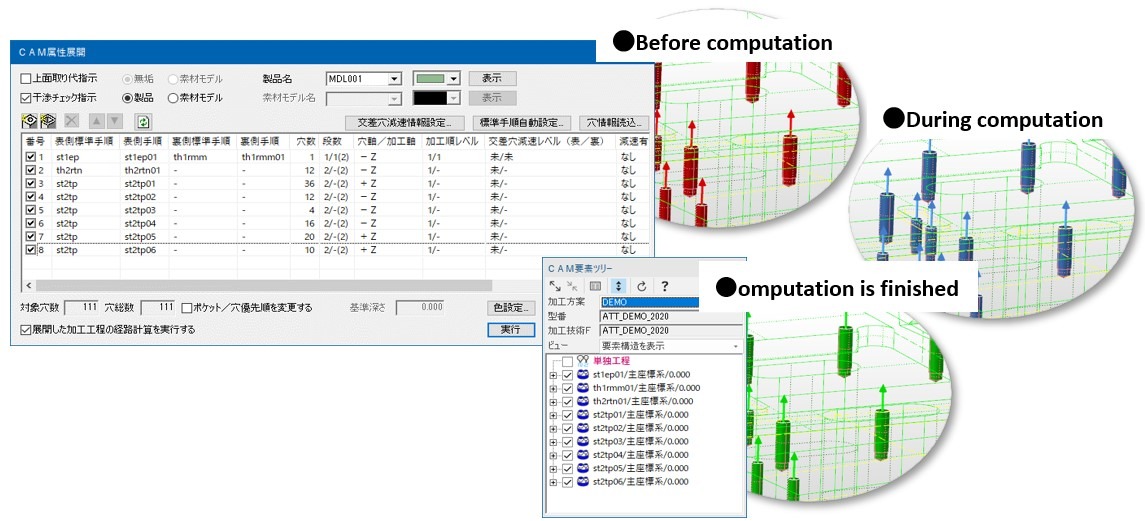Click the first eye-cube icon in attribute toolbar

[x=29, y=121]
